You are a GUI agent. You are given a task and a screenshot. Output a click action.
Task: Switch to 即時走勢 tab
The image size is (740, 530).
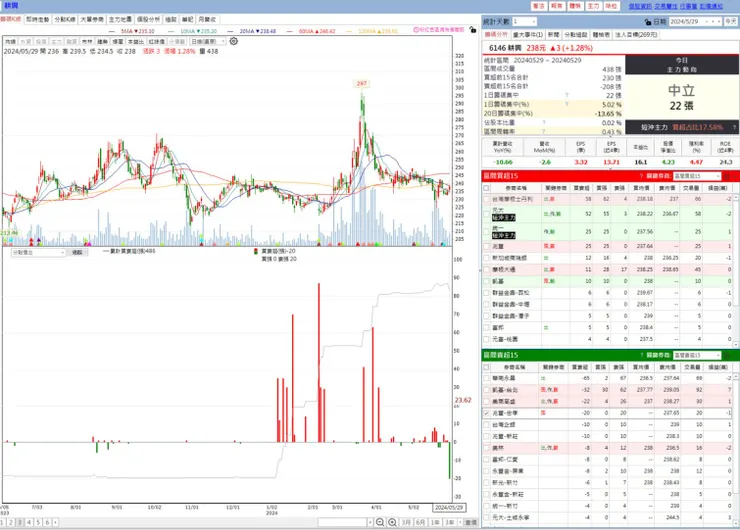37,19
